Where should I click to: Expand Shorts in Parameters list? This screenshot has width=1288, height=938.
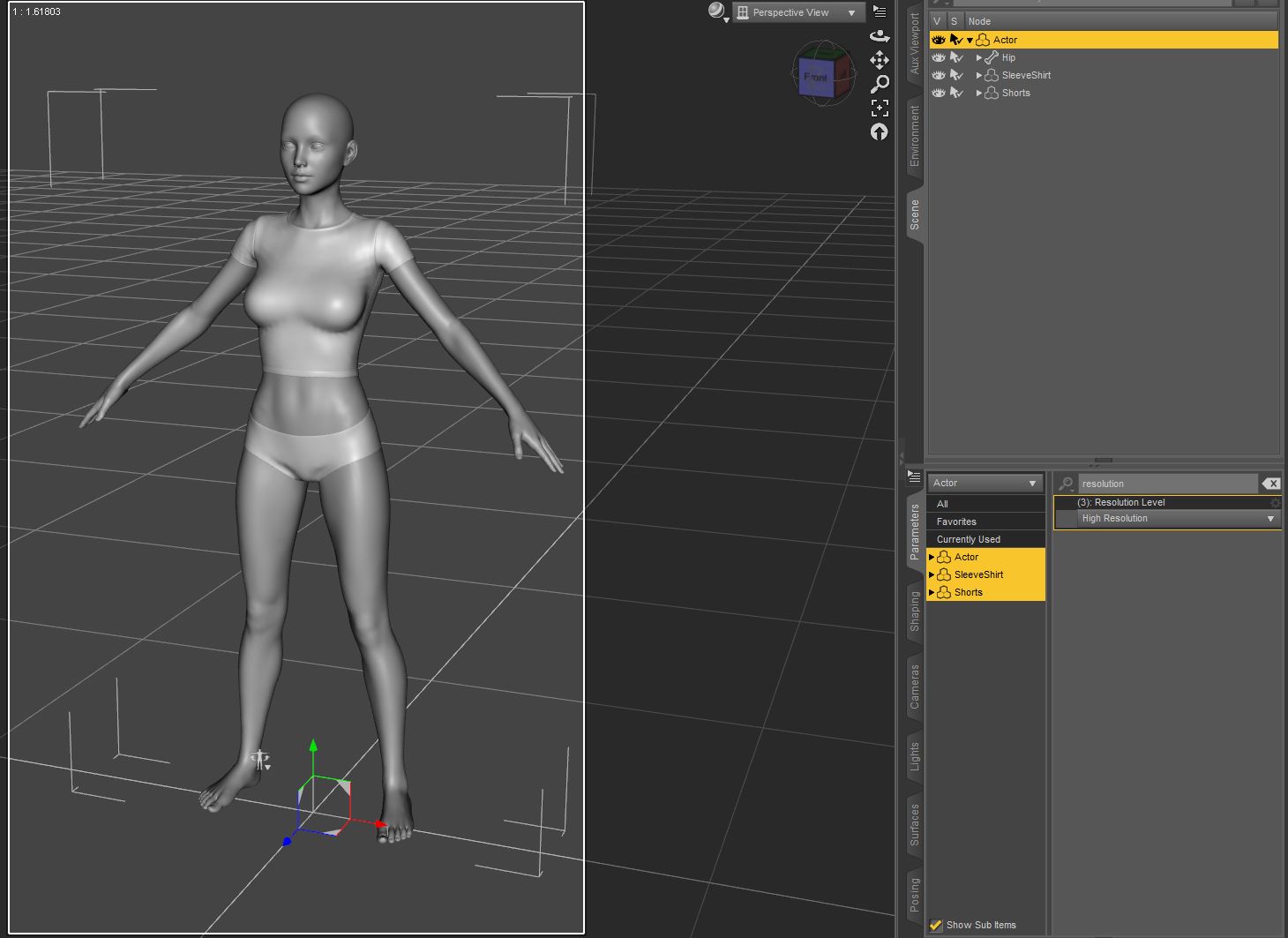pos(931,592)
